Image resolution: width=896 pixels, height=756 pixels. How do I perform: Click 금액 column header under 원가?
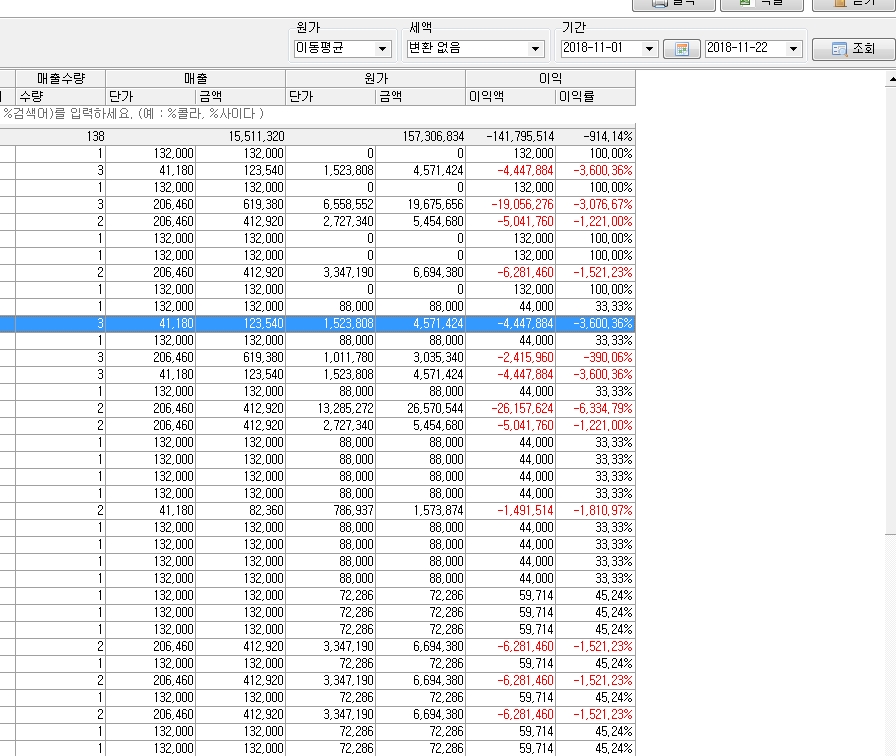click(x=420, y=97)
